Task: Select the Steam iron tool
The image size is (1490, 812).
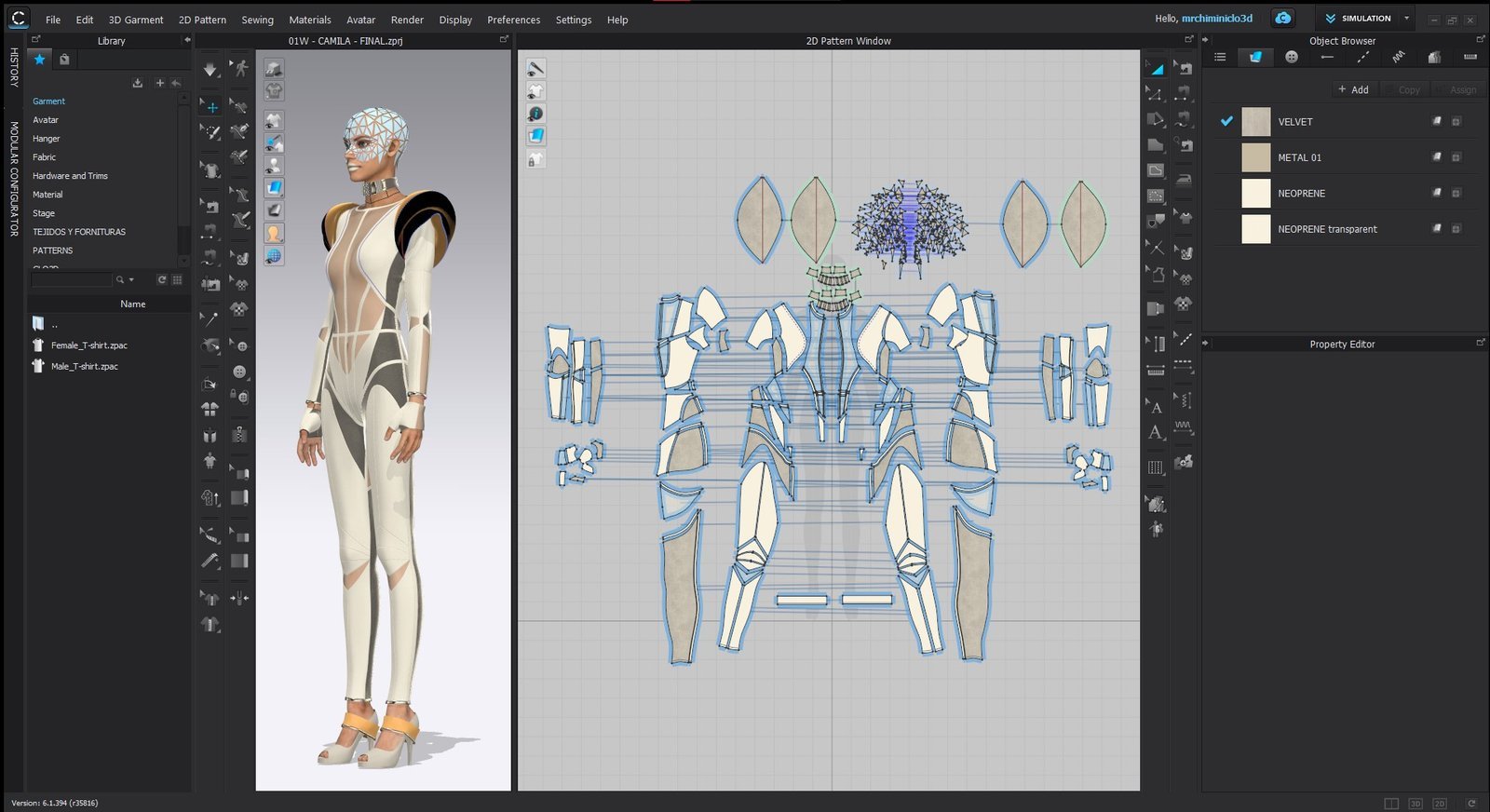Action: coord(1184,178)
